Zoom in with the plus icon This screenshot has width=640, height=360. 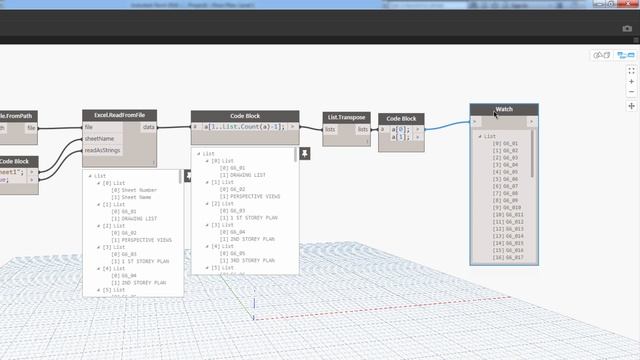pos(631,82)
